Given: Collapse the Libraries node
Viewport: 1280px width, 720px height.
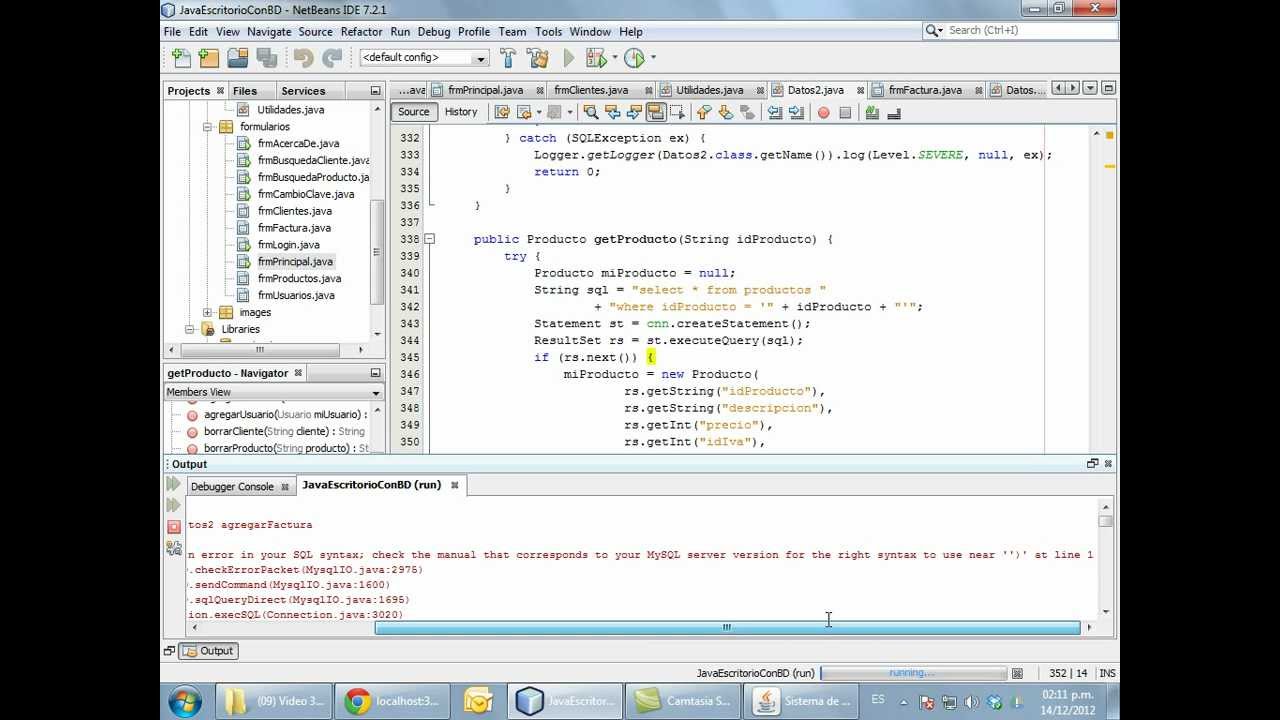Looking at the screenshot, I should 190,329.
